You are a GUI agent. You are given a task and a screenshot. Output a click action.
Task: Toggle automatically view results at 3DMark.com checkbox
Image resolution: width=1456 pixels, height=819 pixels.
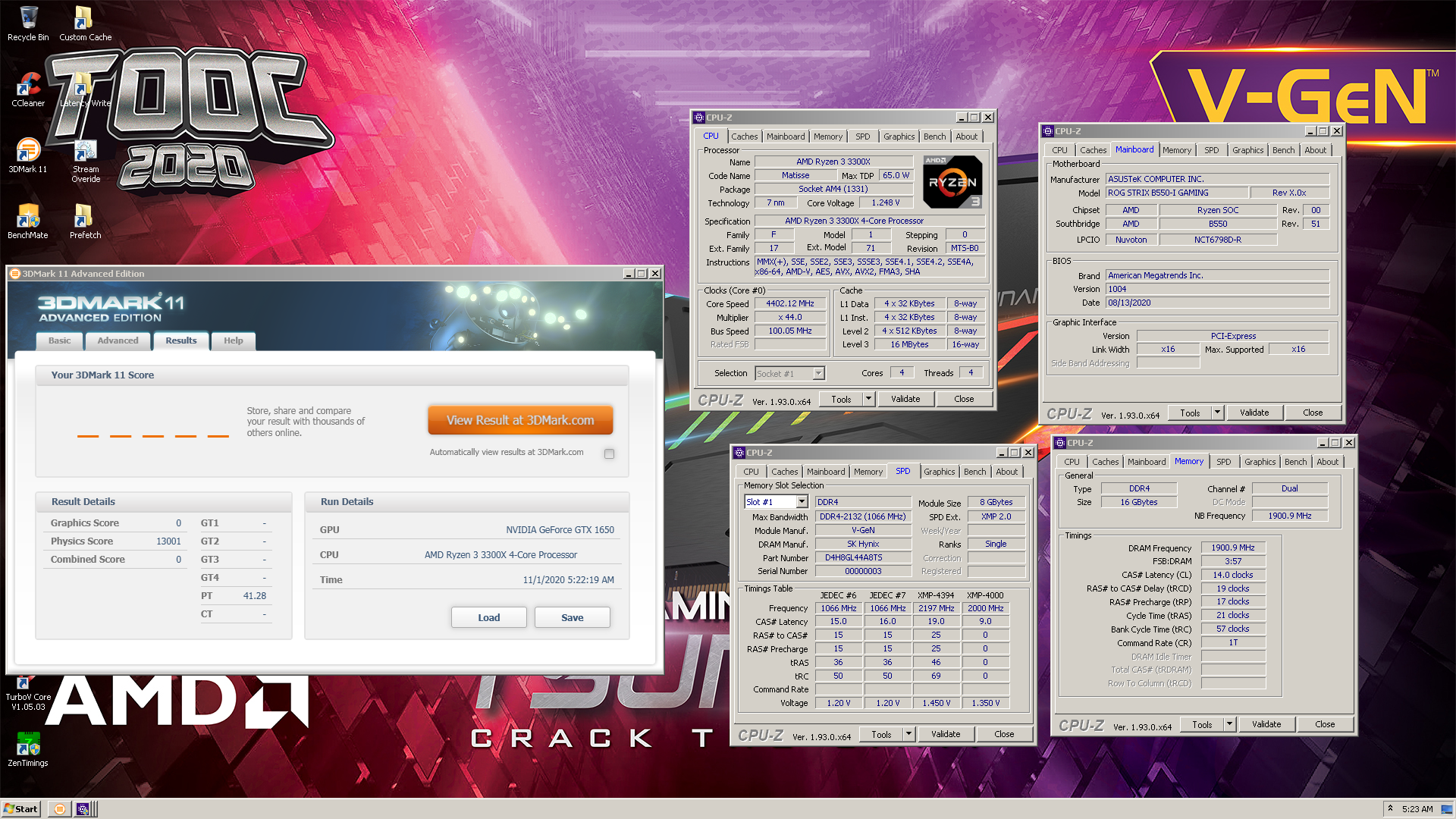pos(609,453)
